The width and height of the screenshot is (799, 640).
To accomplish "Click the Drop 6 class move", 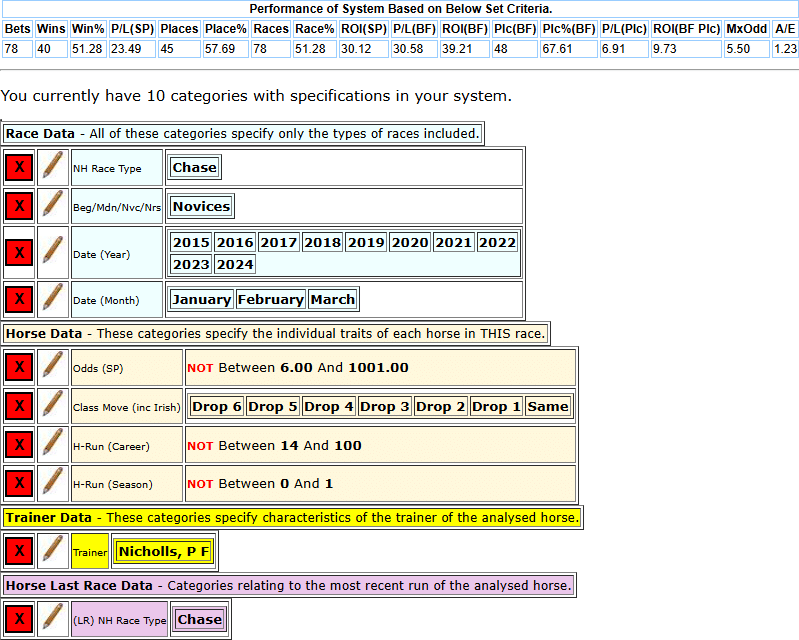I will point(217,407).
